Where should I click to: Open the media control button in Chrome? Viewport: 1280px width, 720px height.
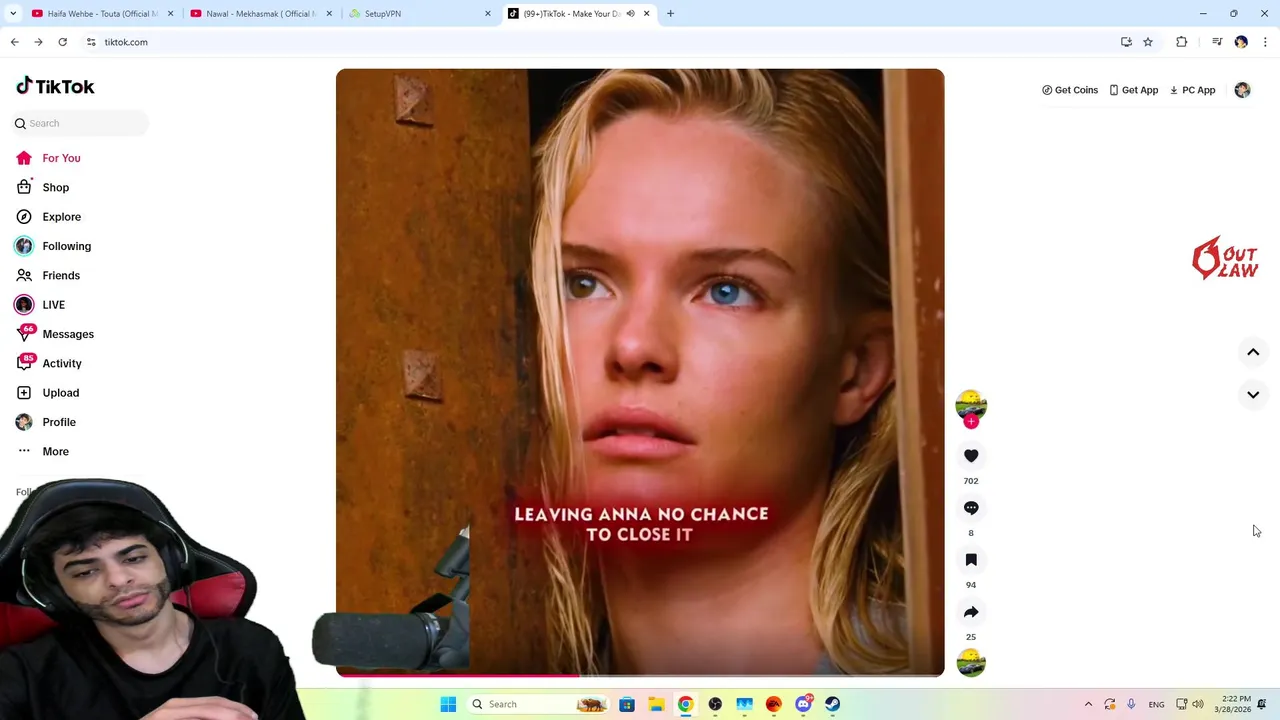click(x=1217, y=42)
